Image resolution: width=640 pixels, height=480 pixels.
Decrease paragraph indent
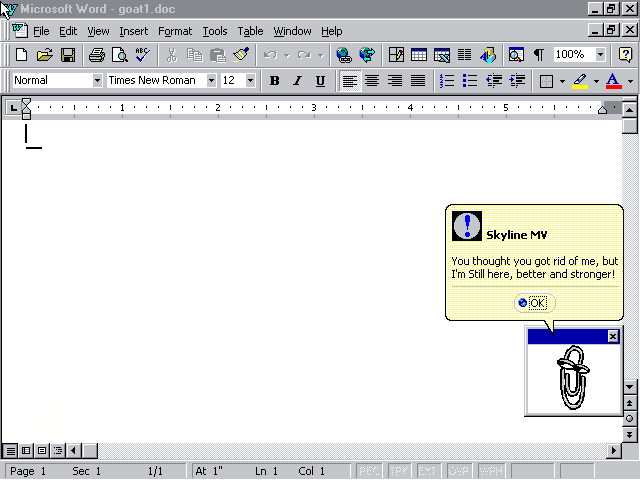click(493, 81)
